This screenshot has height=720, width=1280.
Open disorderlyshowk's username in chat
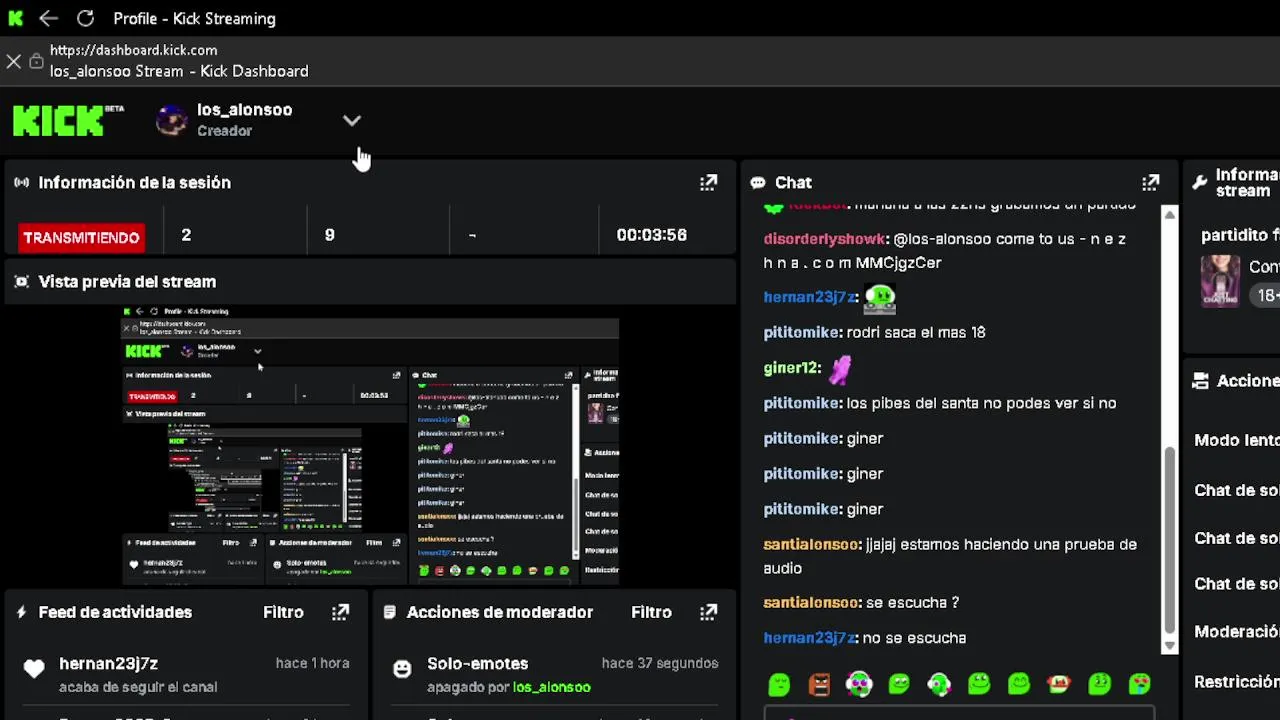tap(825, 239)
